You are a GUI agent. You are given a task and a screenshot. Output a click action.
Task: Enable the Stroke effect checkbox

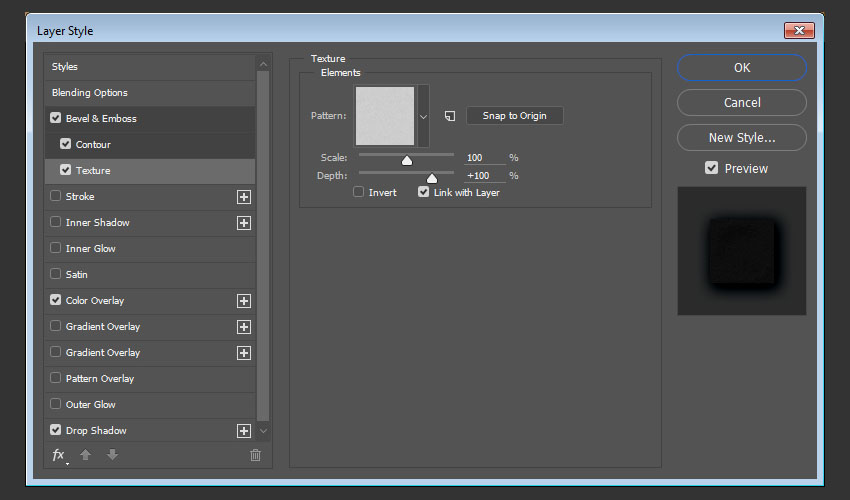click(55, 196)
